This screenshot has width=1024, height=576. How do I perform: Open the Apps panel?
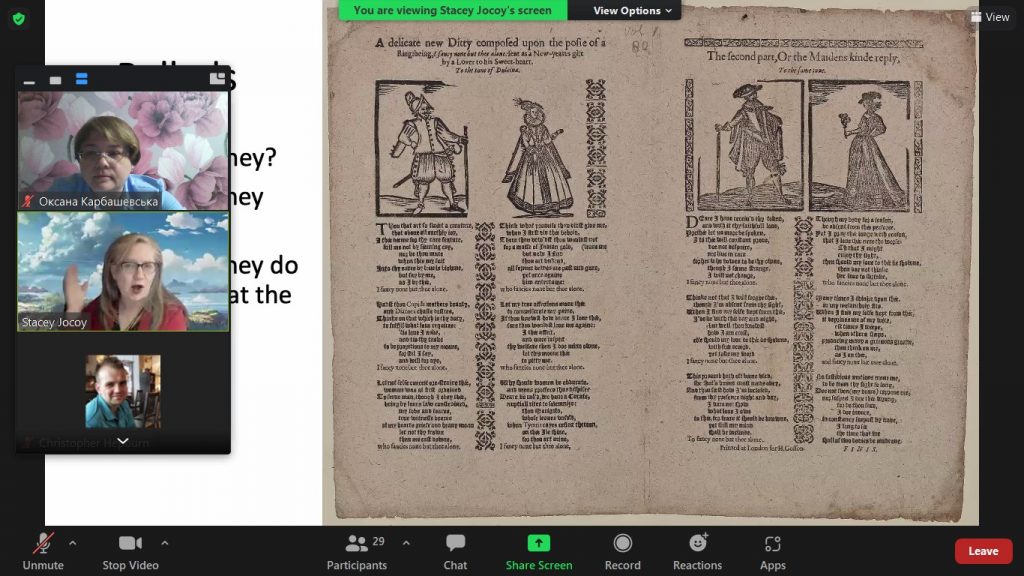coord(773,552)
